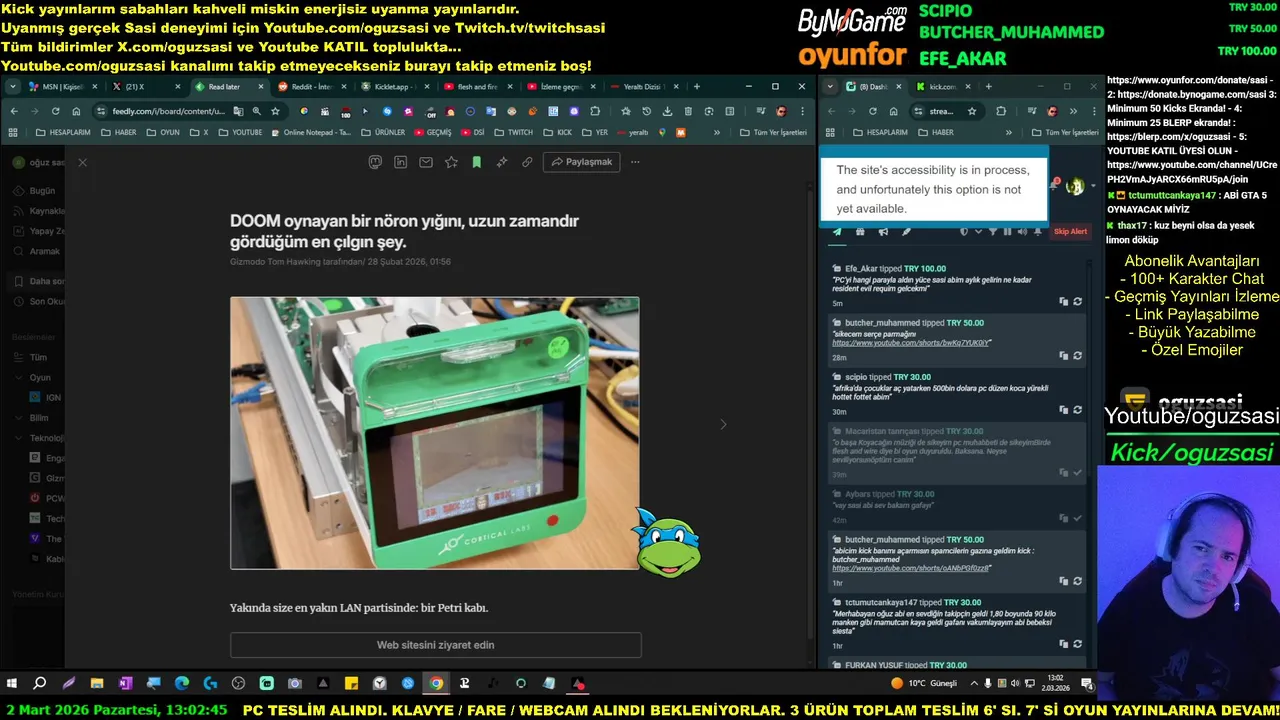Open the DOOM article image
This screenshot has width=1280, height=720.
pos(435,433)
